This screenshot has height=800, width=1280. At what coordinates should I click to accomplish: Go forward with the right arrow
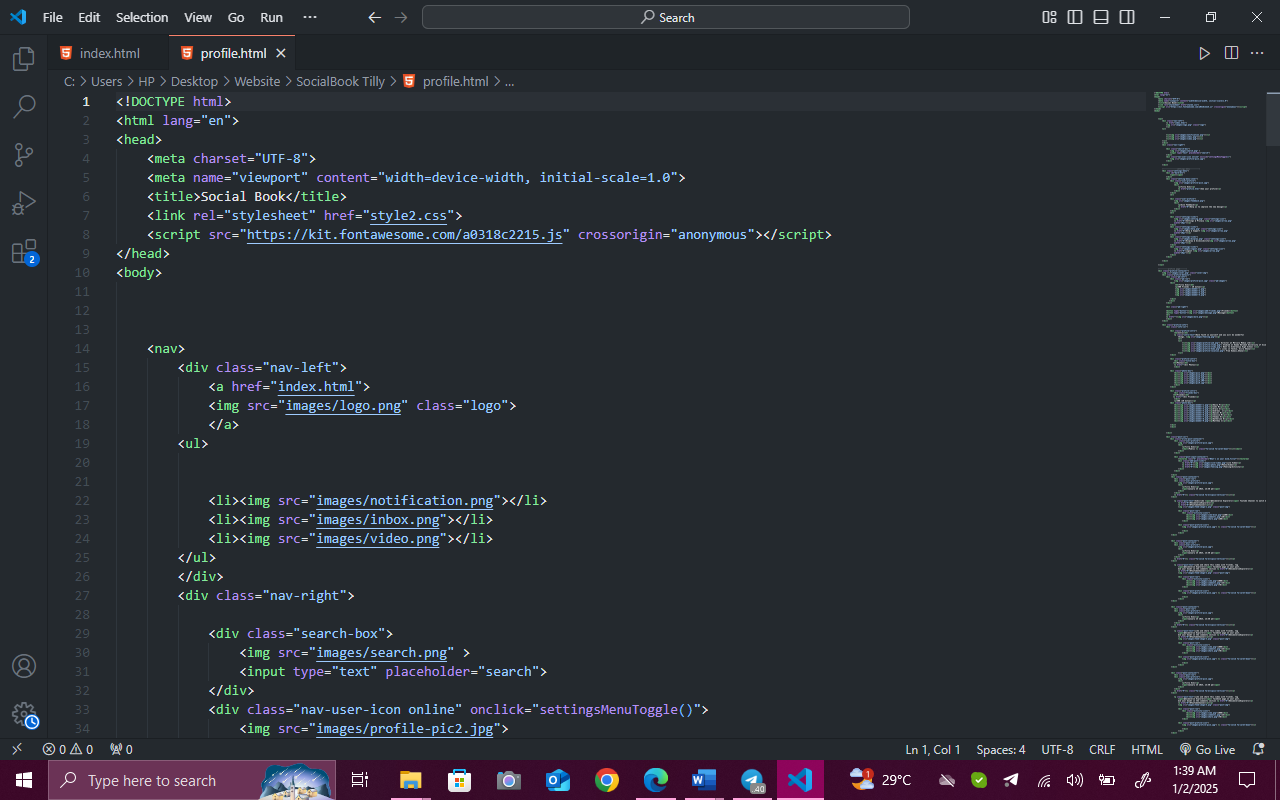coord(401,17)
